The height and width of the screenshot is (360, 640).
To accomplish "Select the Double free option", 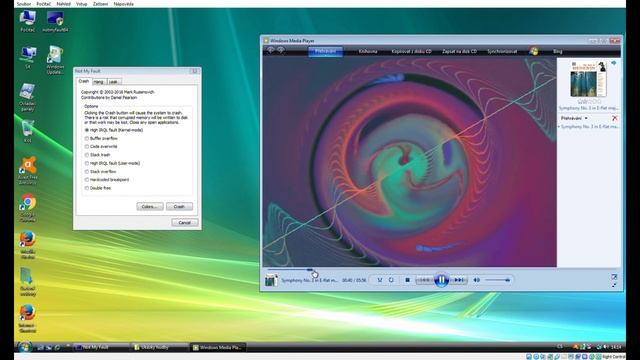I will [98, 188].
